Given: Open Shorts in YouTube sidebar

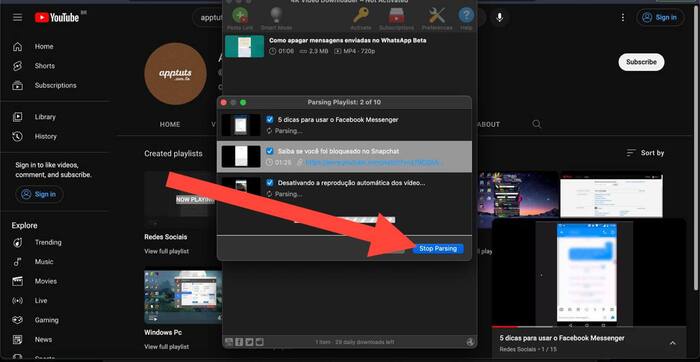Looking at the screenshot, I should point(45,66).
